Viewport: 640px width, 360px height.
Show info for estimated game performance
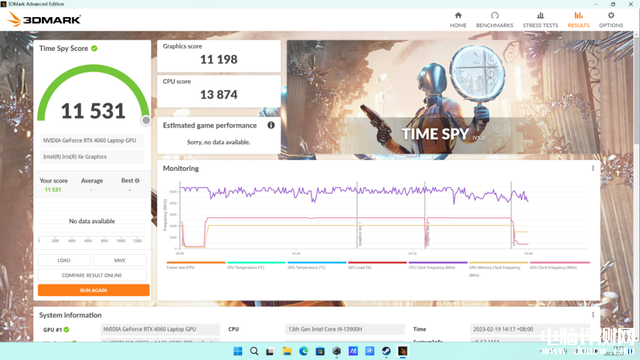pyautogui.click(x=271, y=125)
